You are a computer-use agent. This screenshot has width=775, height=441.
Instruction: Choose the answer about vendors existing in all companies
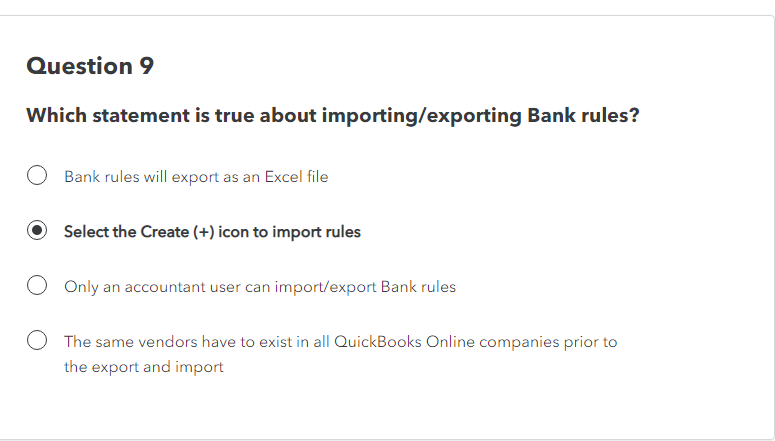pos(37,340)
